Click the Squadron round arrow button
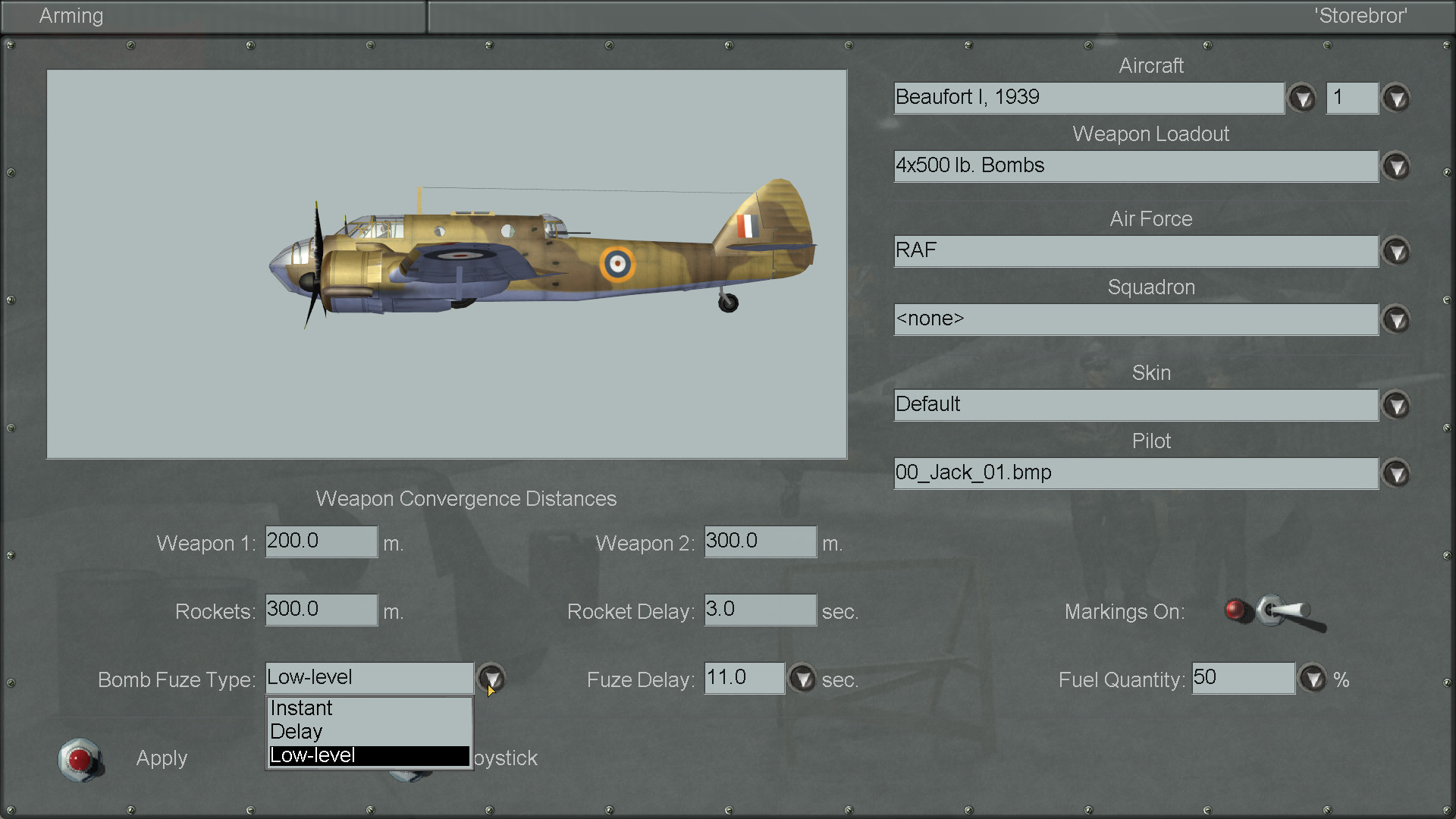 (x=1396, y=319)
